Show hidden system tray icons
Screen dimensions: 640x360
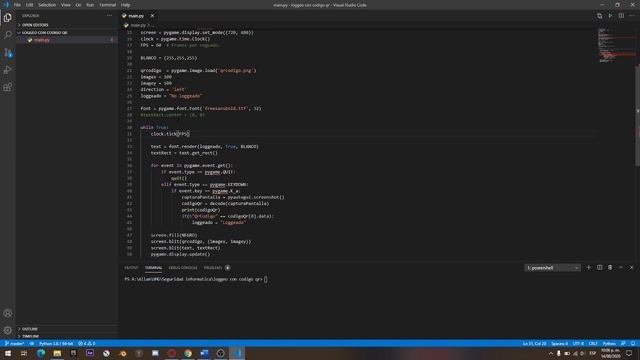pyautogui.click(x=551, y=353)
